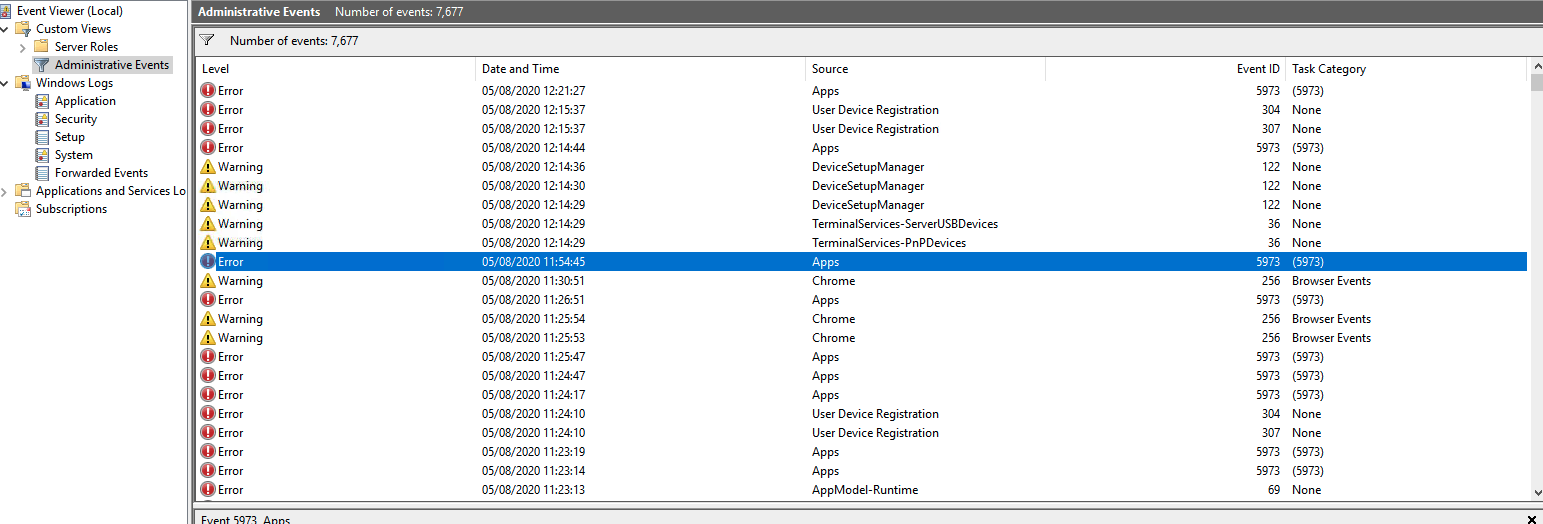Select Server Roles in the tree

(x=86, y=47)
